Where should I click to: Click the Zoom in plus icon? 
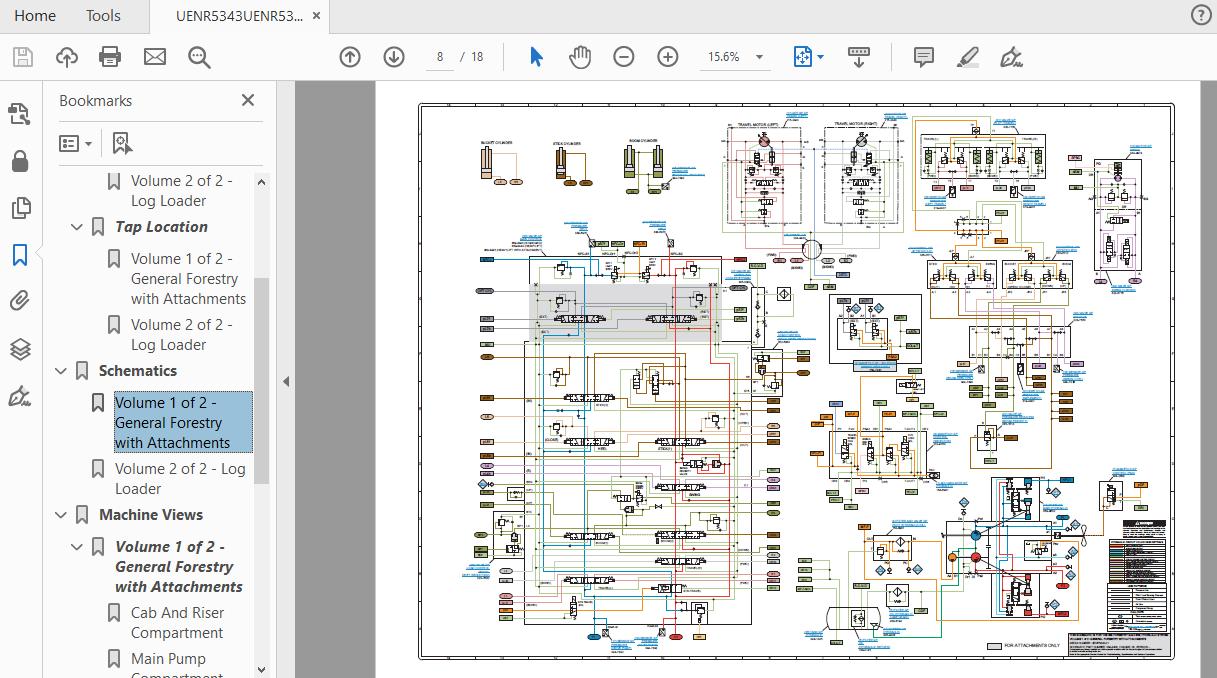click(668, 57)
